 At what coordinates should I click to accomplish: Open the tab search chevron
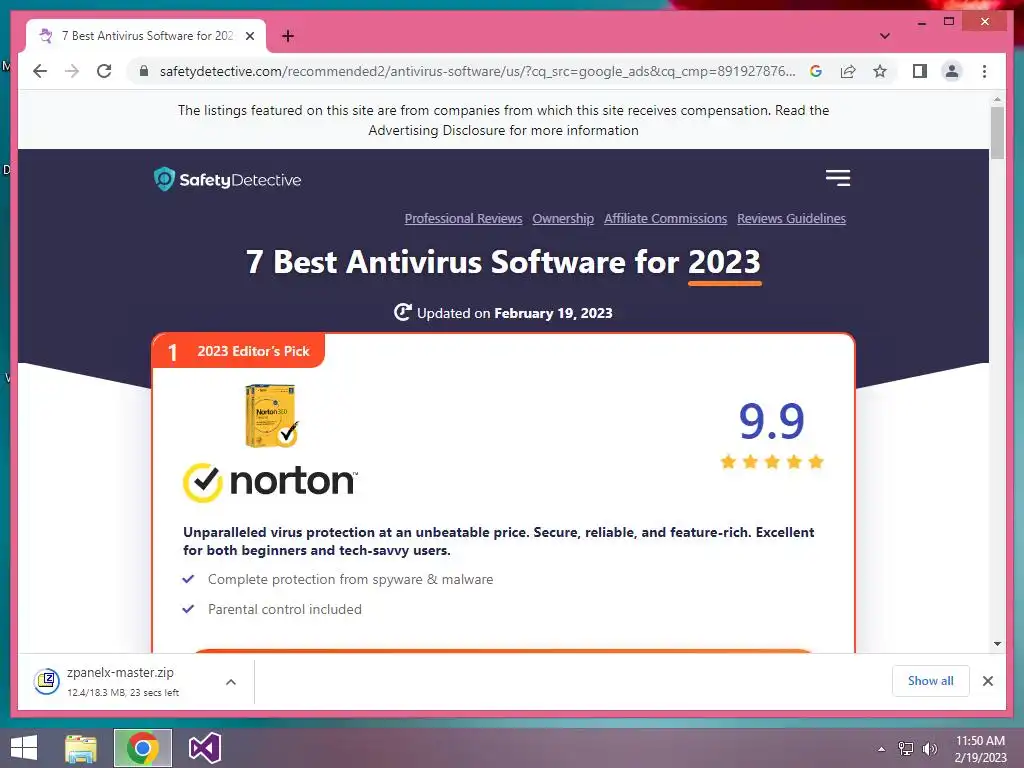click(x=884, y=36)
